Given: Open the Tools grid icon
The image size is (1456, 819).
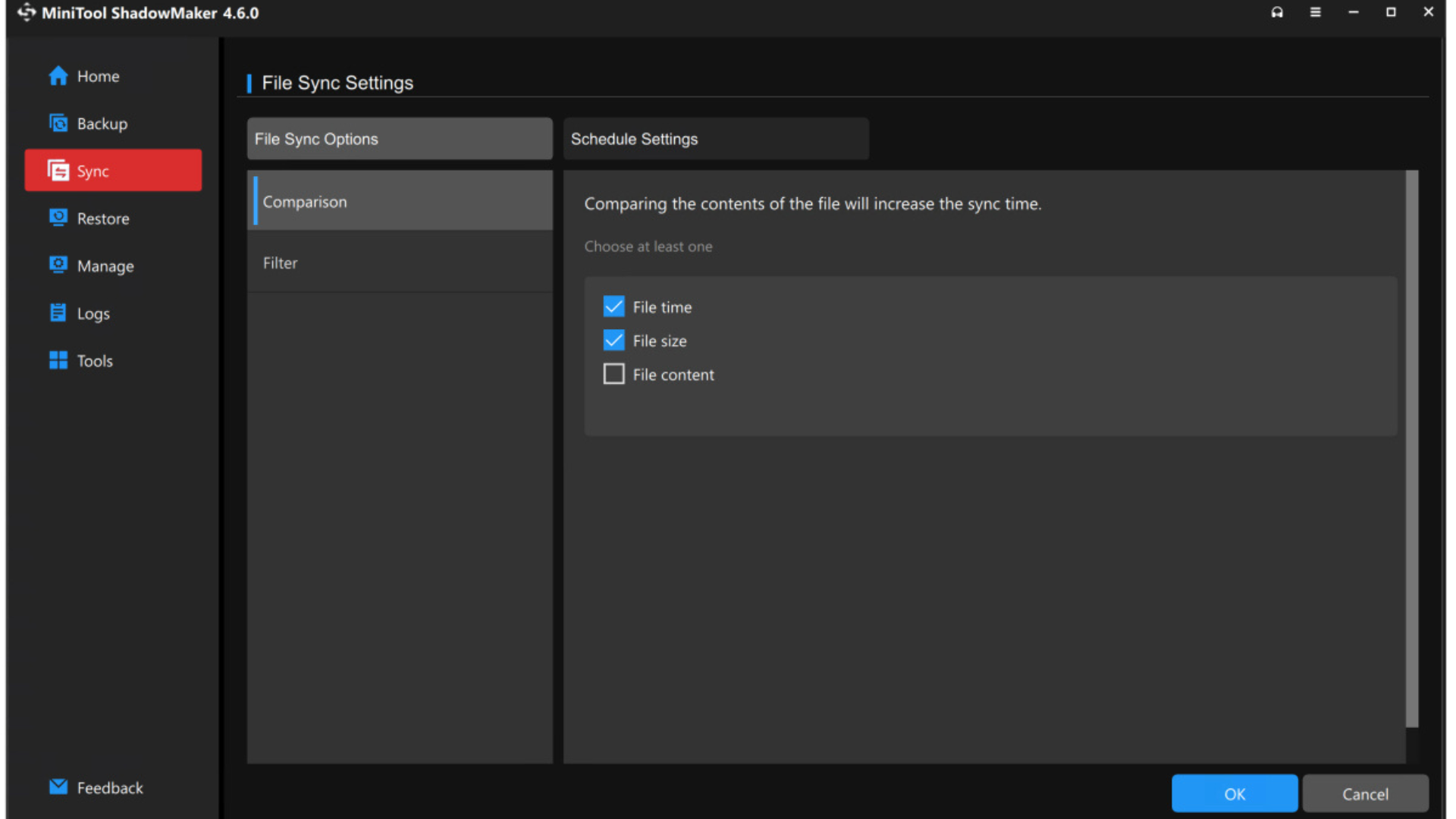Looking at the screenshot, I should click(58, 360).
